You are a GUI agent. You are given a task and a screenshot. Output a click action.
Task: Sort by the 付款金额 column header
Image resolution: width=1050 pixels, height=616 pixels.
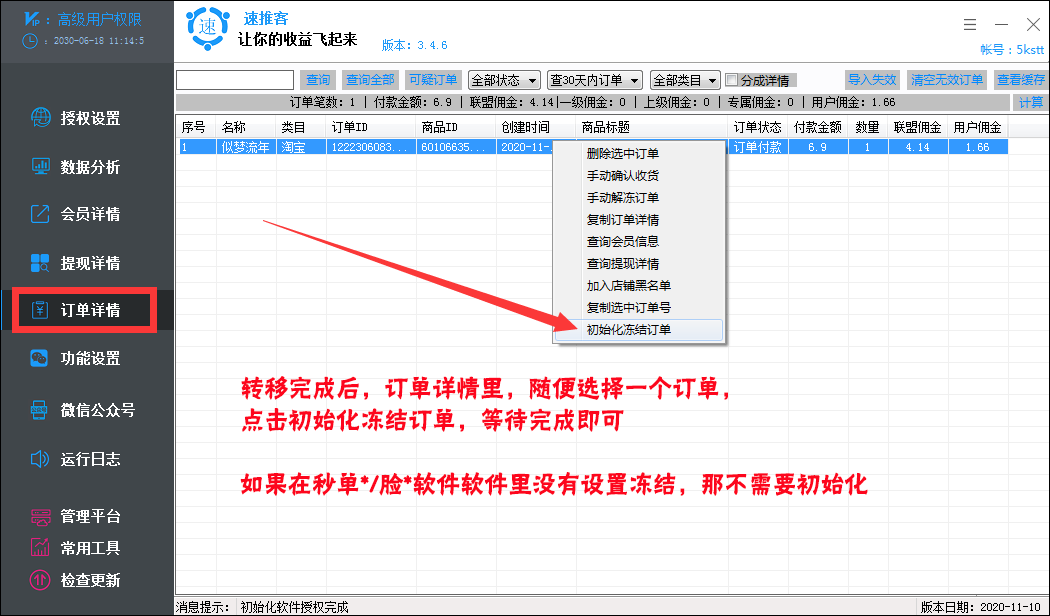[x=818, y=127]
